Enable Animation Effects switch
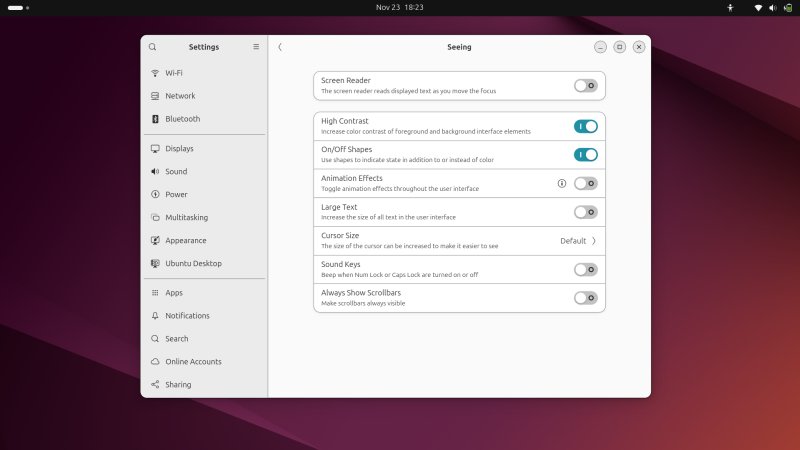This screenshot has height=450, width=800. click(586, 184)
